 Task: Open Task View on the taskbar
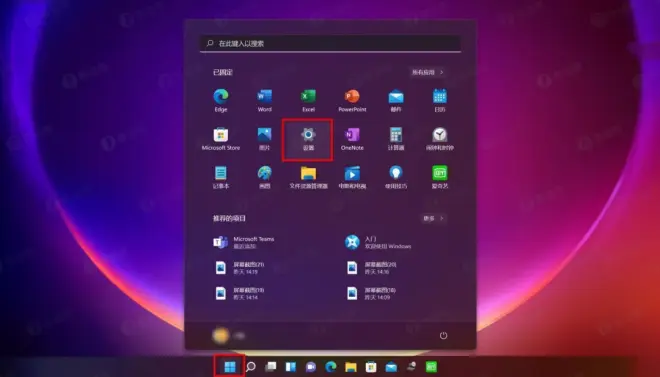271,367
